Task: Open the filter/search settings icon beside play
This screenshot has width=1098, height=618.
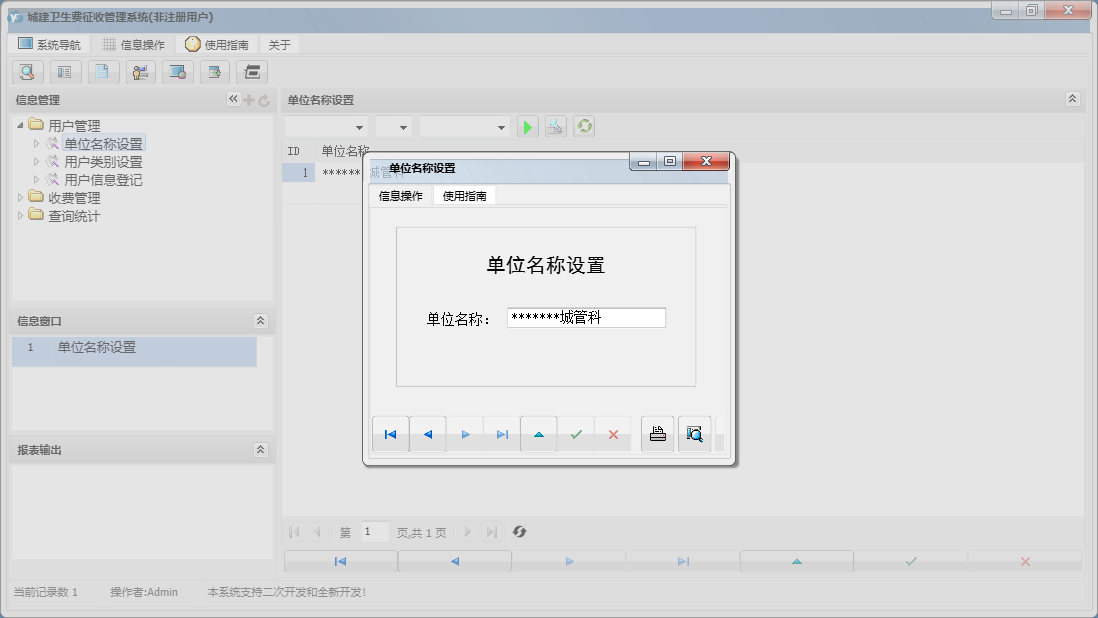Action: (555, 126)
